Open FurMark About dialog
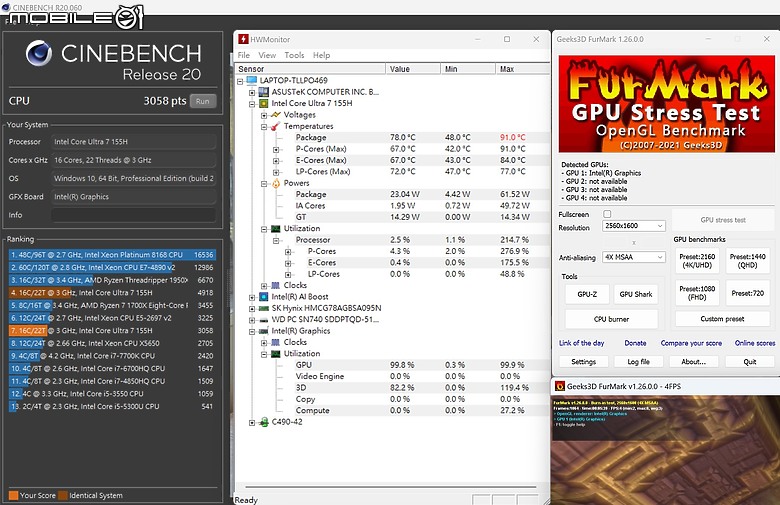The width and height of the screenshot is (780, 505). click(693, 362)
